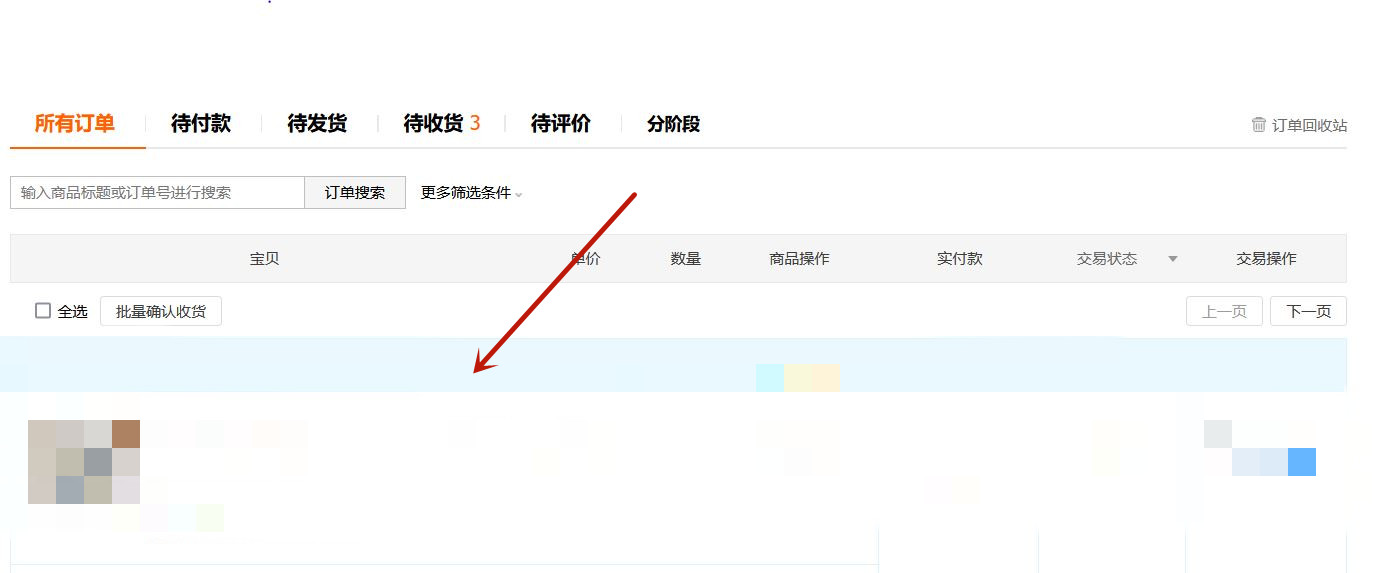Switch to the 所有订单 tab

click(x=75, y=124)
